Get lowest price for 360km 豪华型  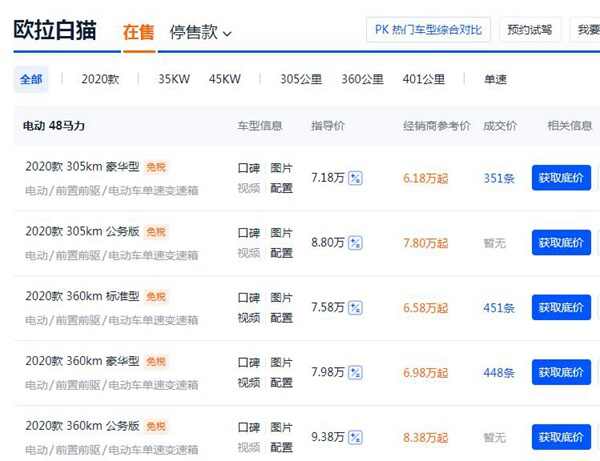pos(561,372)
